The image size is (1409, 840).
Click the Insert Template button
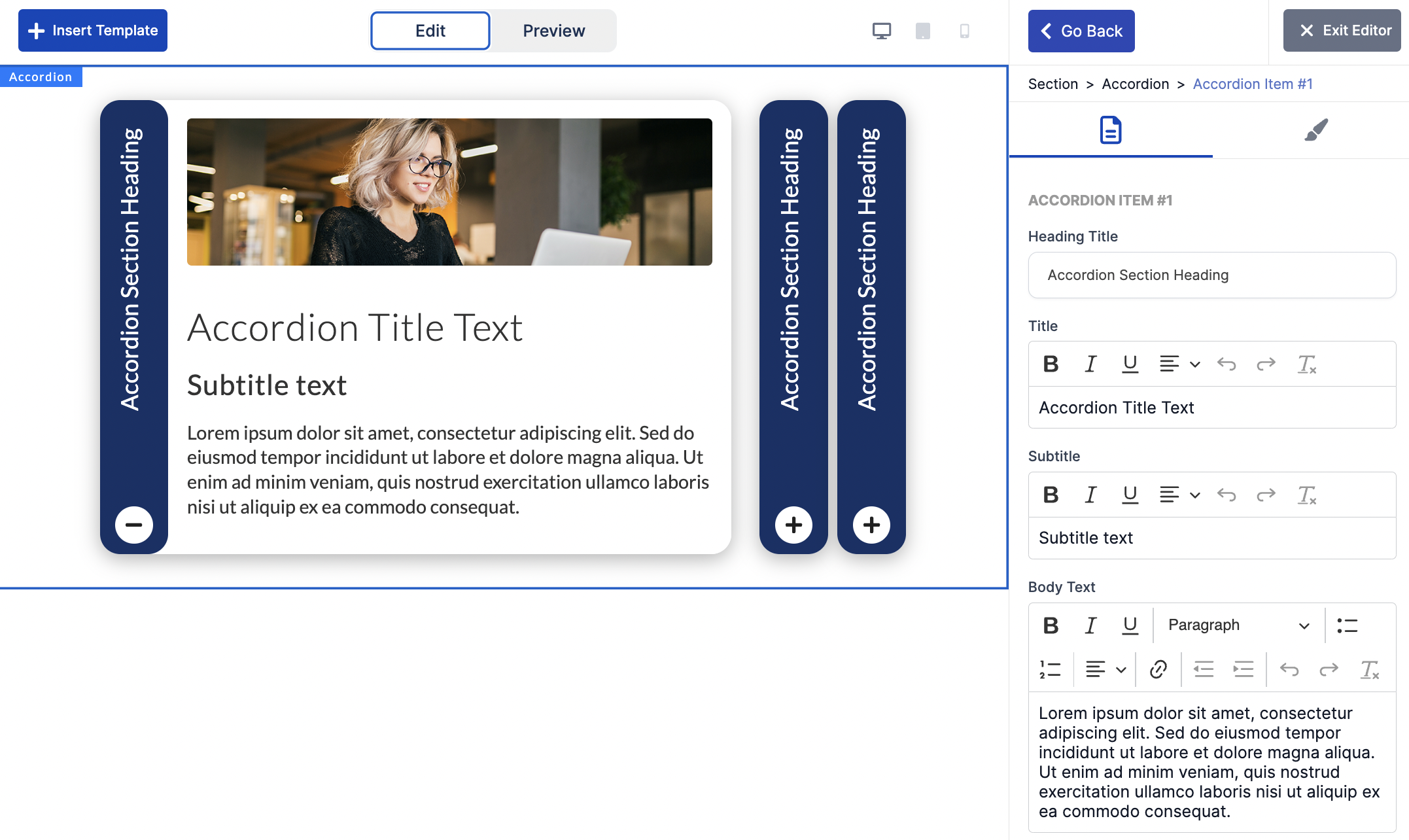click(93, 31)
